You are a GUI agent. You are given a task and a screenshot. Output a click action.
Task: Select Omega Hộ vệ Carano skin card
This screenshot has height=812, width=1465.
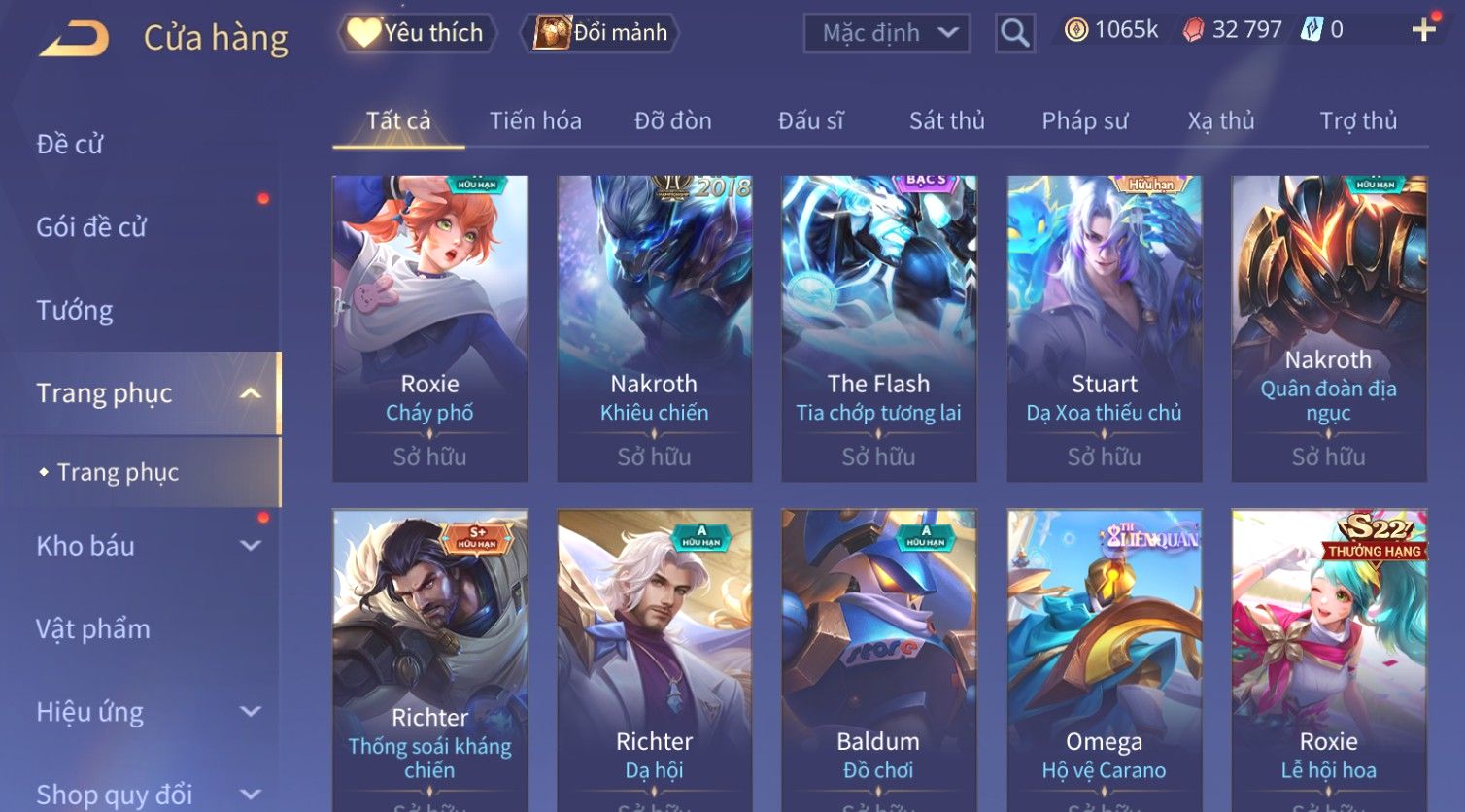tap(1105, 660)
